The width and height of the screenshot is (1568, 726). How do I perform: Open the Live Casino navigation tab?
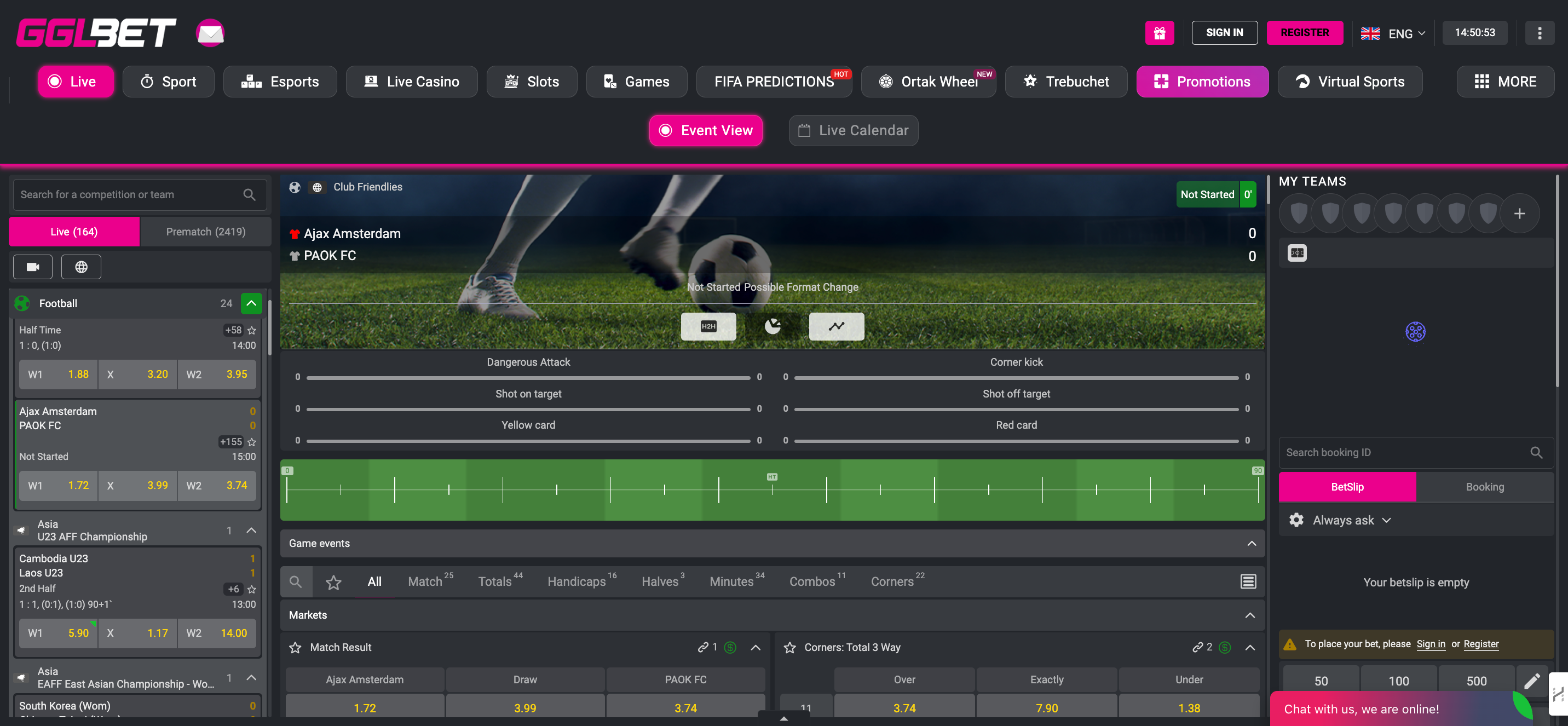[412, 82]
